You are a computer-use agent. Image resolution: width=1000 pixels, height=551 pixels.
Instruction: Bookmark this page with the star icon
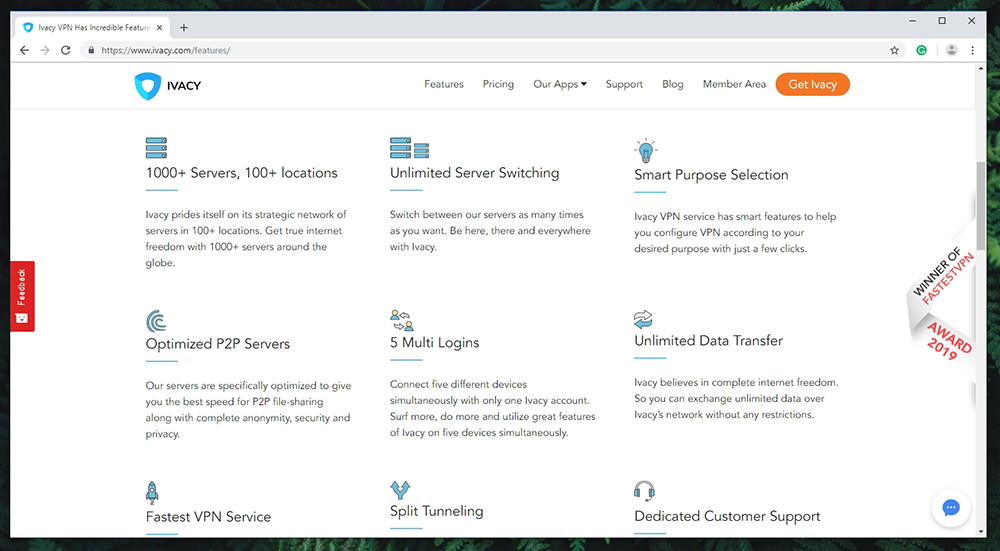(x=894, y=50)
